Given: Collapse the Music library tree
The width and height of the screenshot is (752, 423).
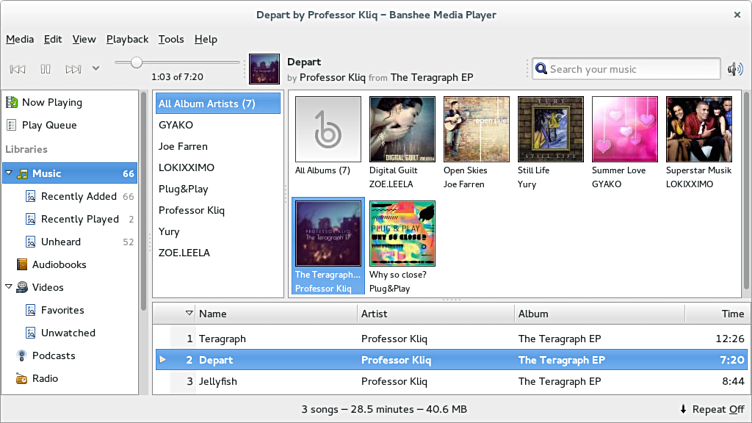Looking at the screenshot, I should [9, 174].
